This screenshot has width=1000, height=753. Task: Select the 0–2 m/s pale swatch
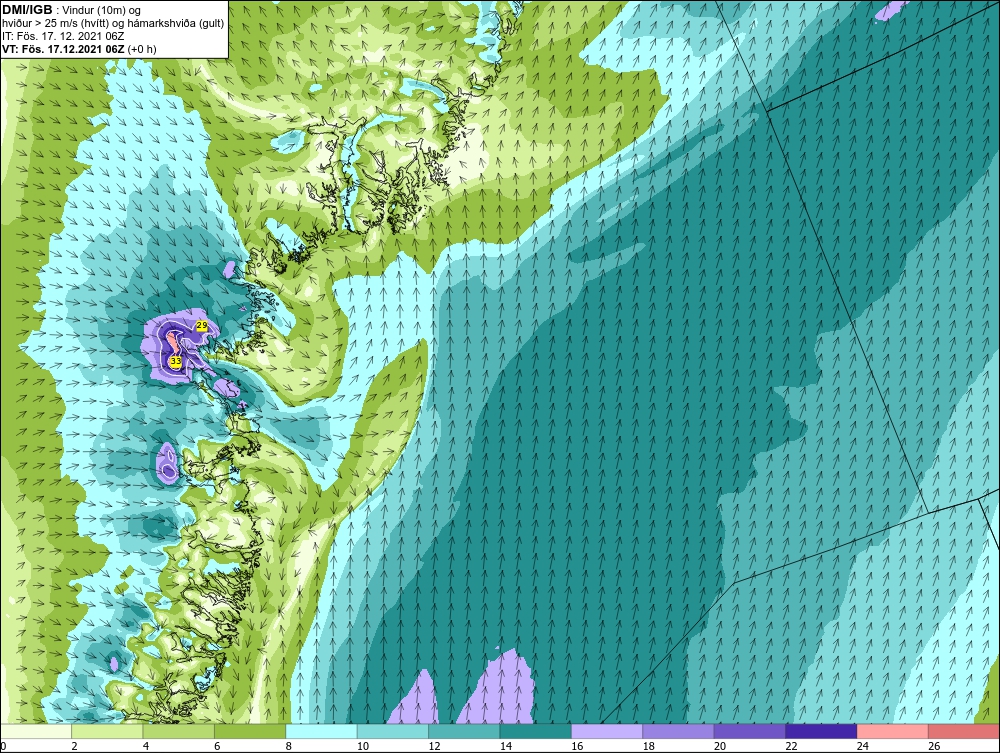click(x=36, y=731)
